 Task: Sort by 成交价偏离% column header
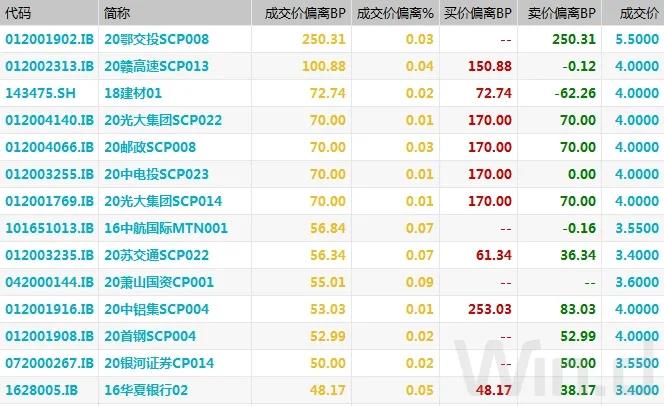[395, 13]
